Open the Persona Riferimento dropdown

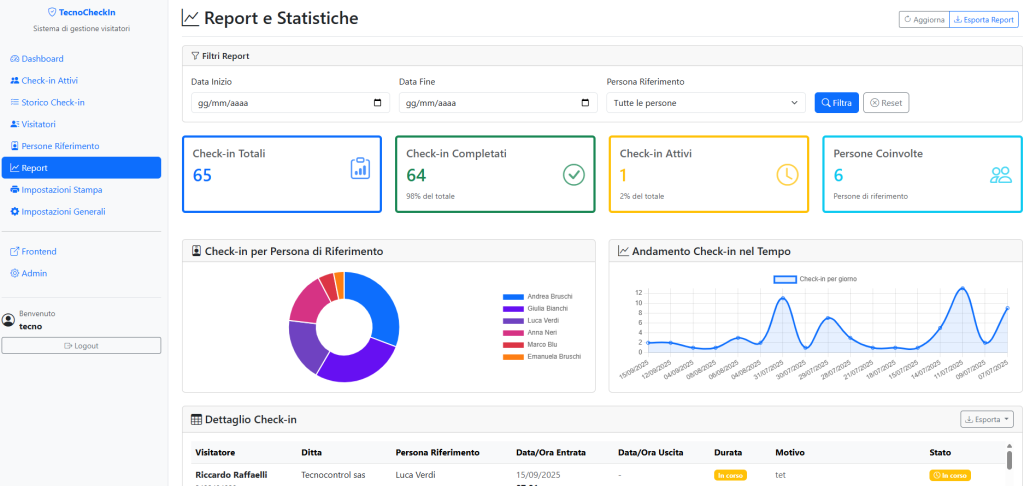[x=705, y=103]
